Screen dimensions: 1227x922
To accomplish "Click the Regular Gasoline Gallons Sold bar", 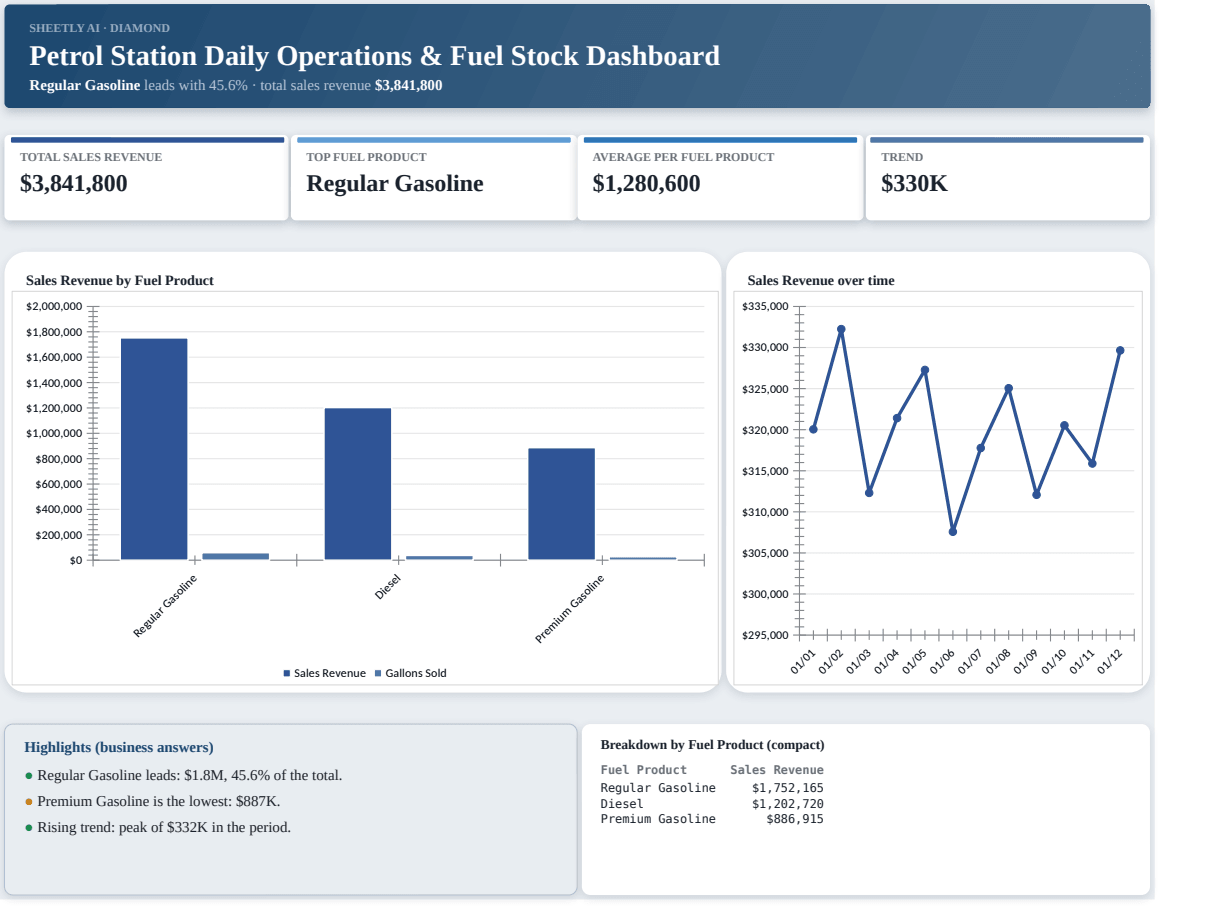I will 236,556.
